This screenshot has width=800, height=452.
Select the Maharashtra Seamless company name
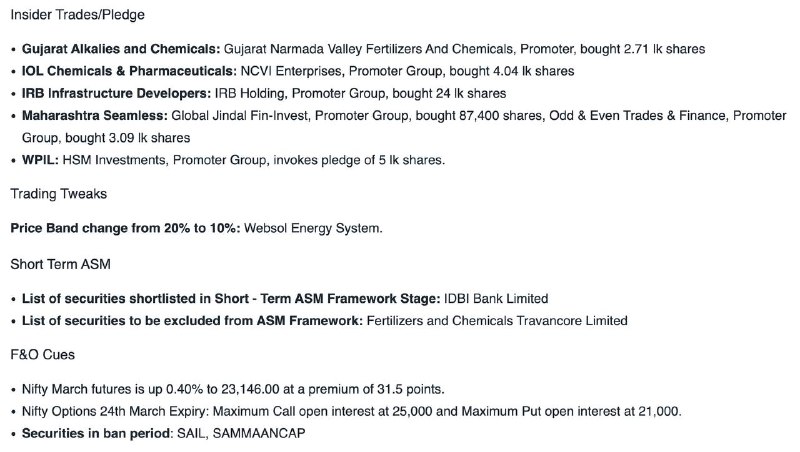pyautogui.click(x=94, y=116)
